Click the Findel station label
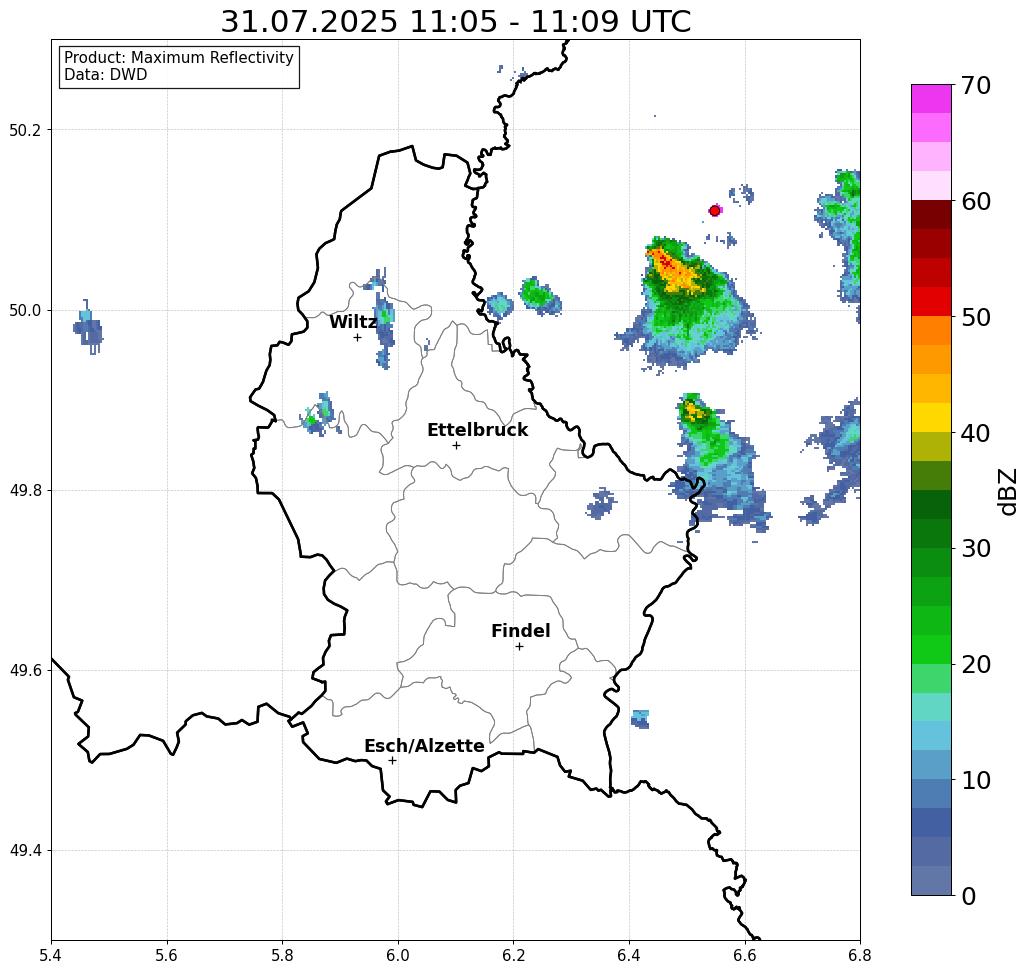 (520, 631)
